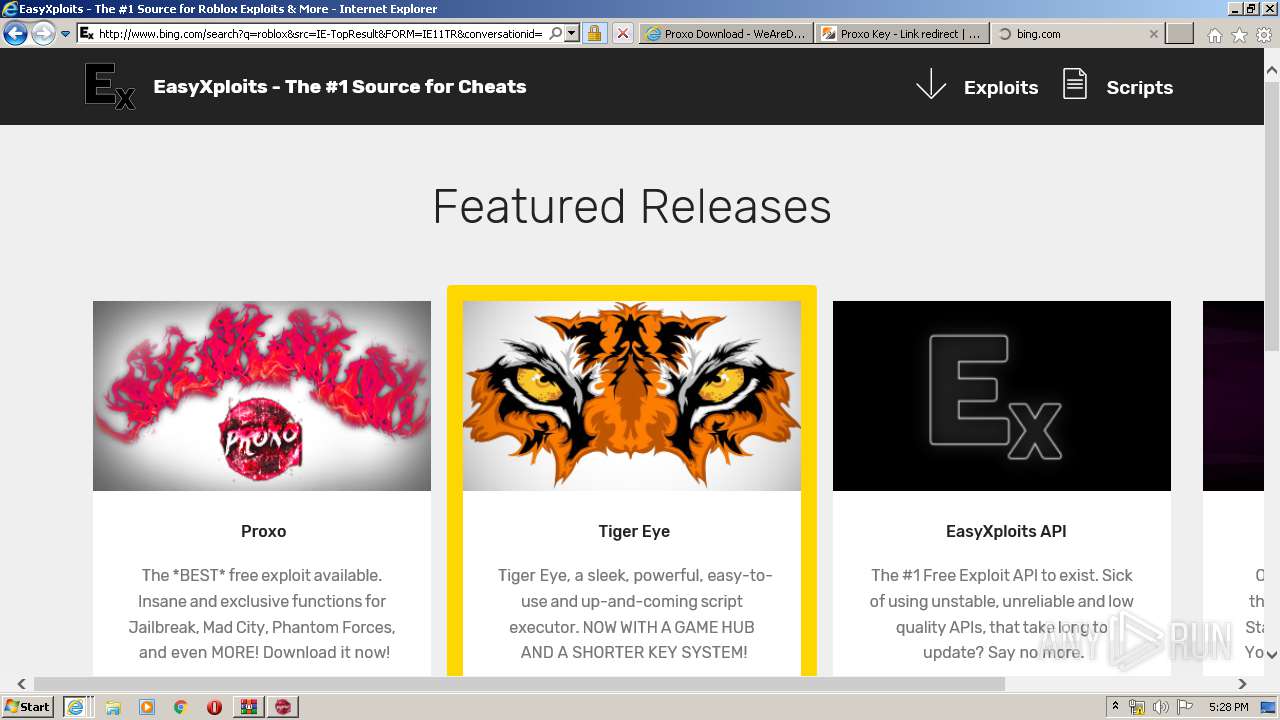Click the security lock icon
The height and width of the screenshot is (720, 1280).
594,33
